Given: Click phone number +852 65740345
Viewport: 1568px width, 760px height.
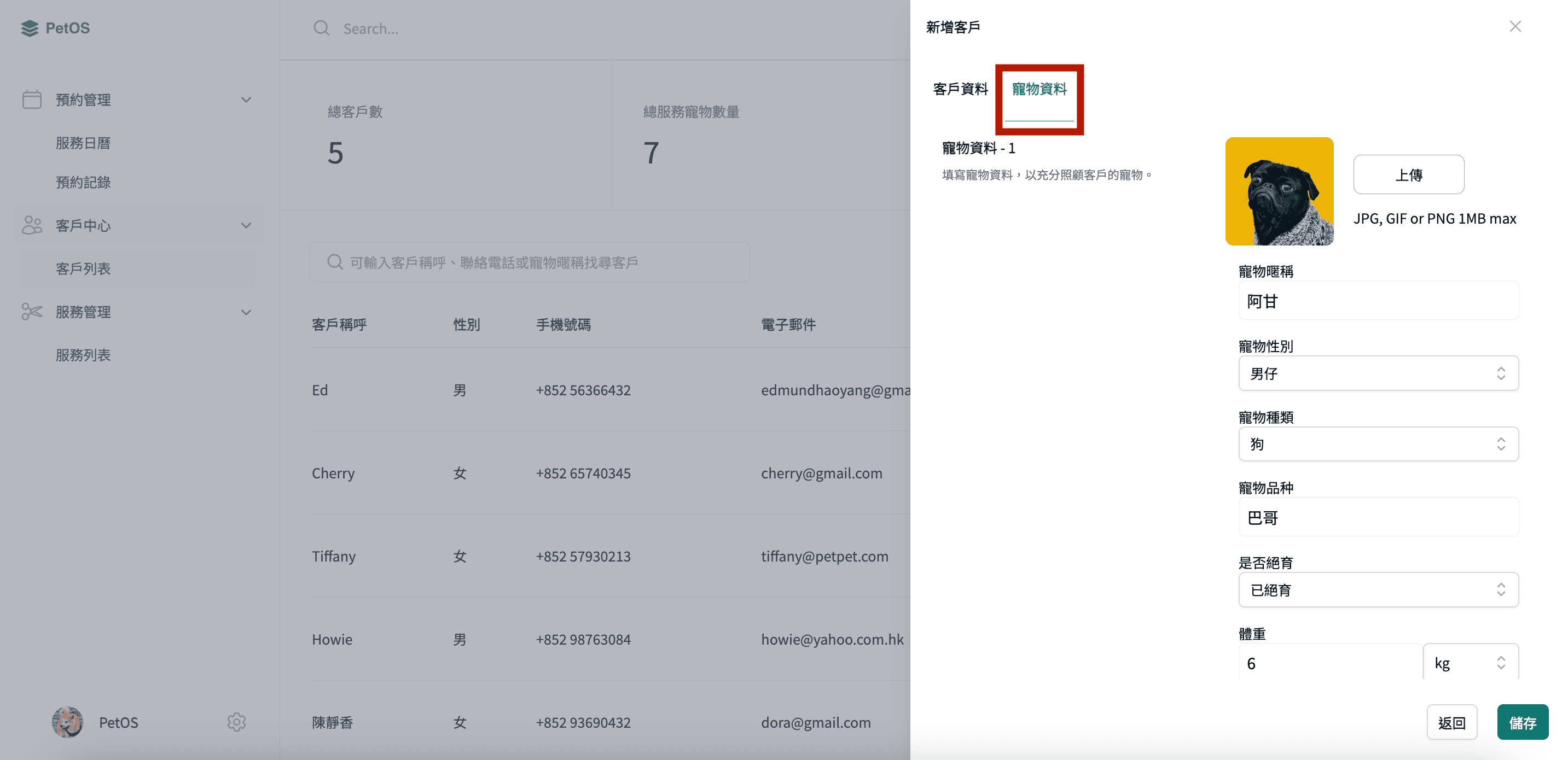Looking at the screenshot, I should [583, 473].
